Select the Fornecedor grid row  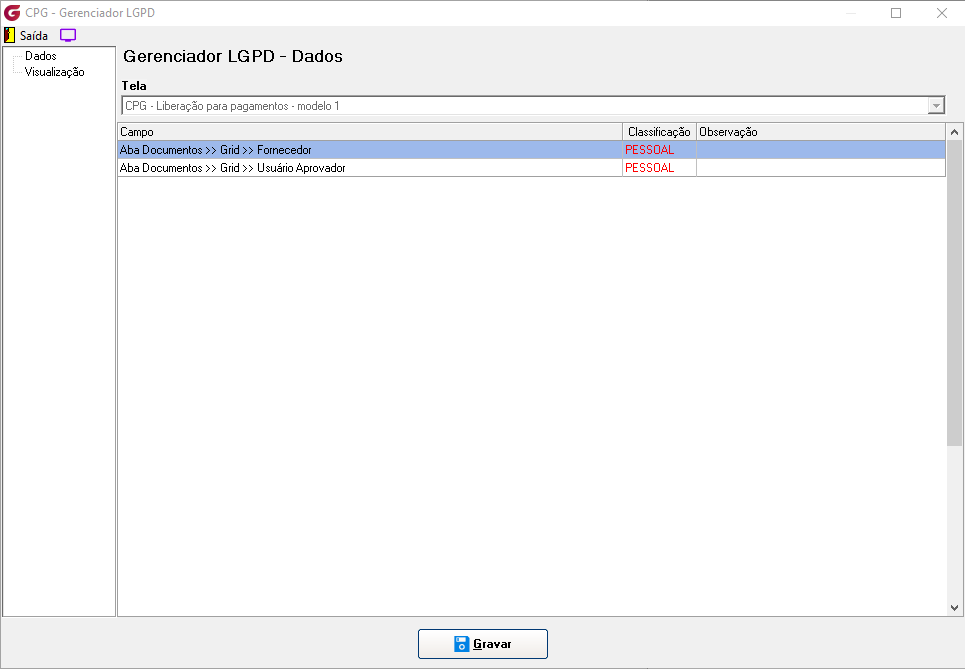(531, 150)
